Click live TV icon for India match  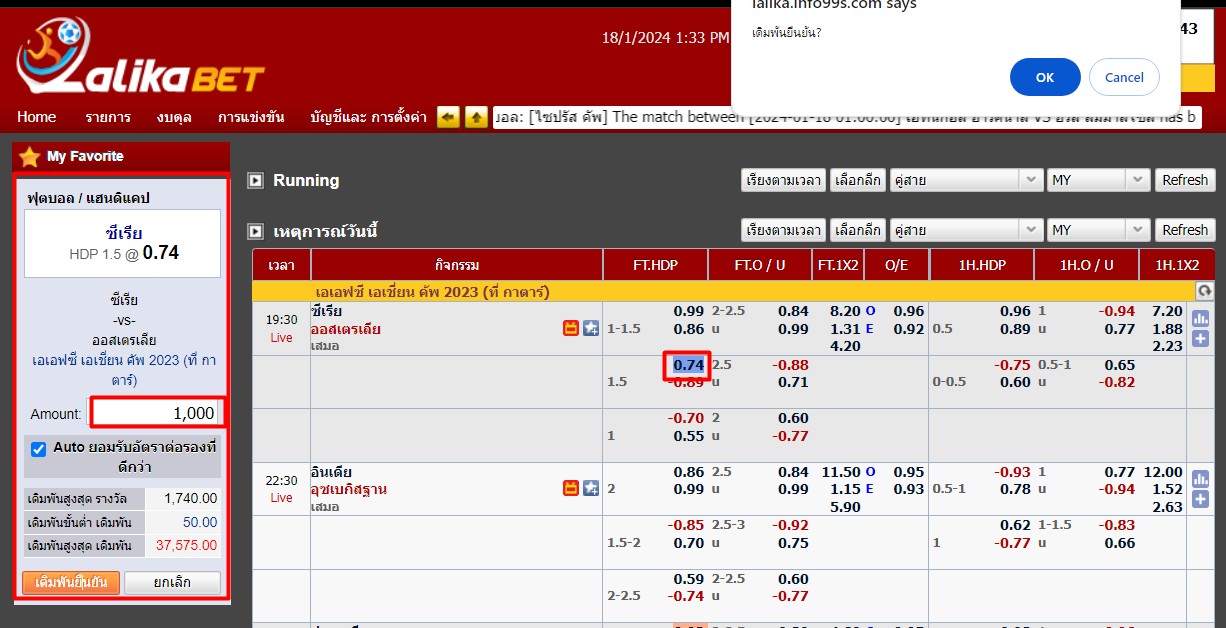[572, 488]
